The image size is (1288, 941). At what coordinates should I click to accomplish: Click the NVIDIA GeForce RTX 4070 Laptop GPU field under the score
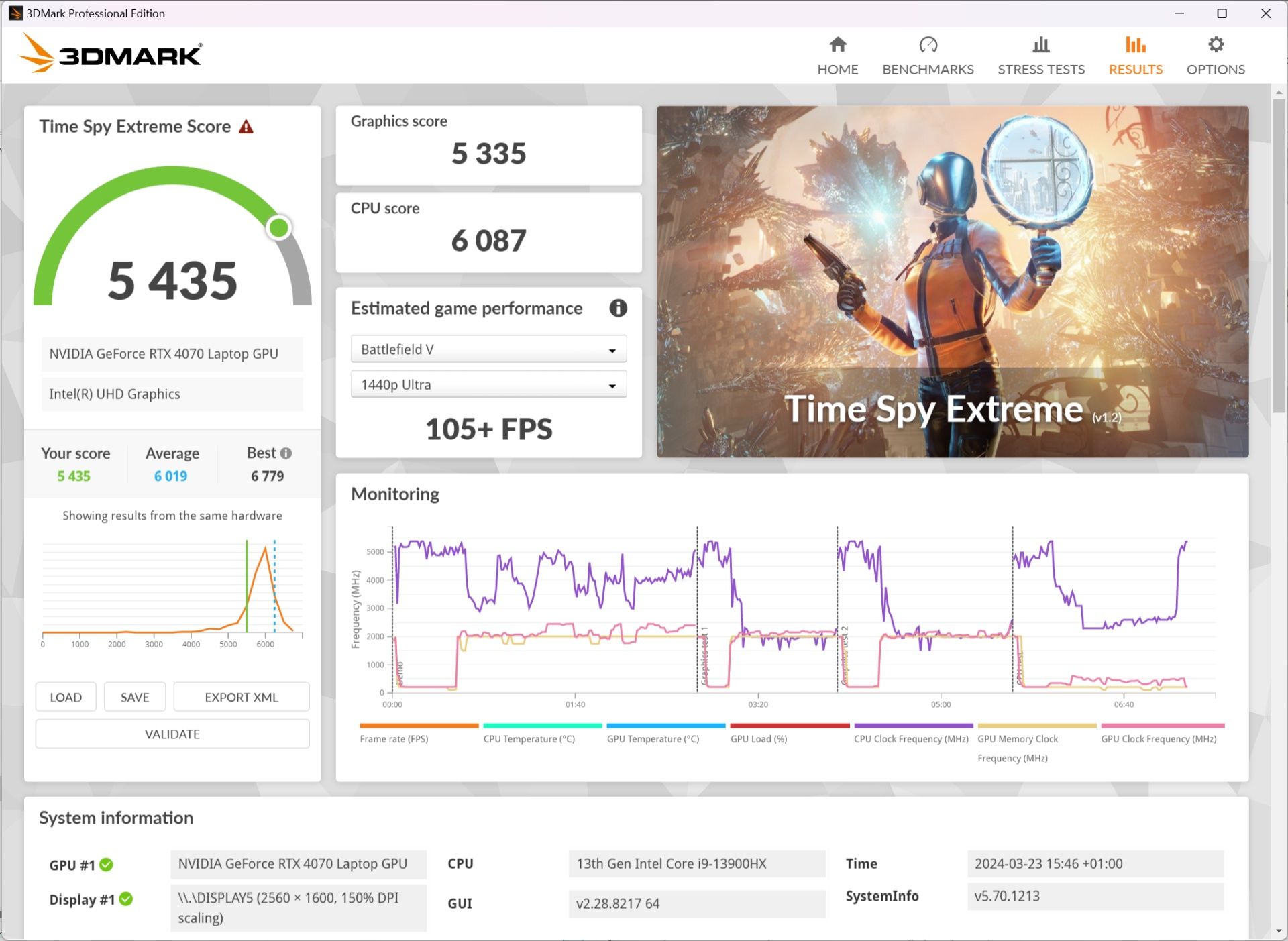(x=172, y=354)
